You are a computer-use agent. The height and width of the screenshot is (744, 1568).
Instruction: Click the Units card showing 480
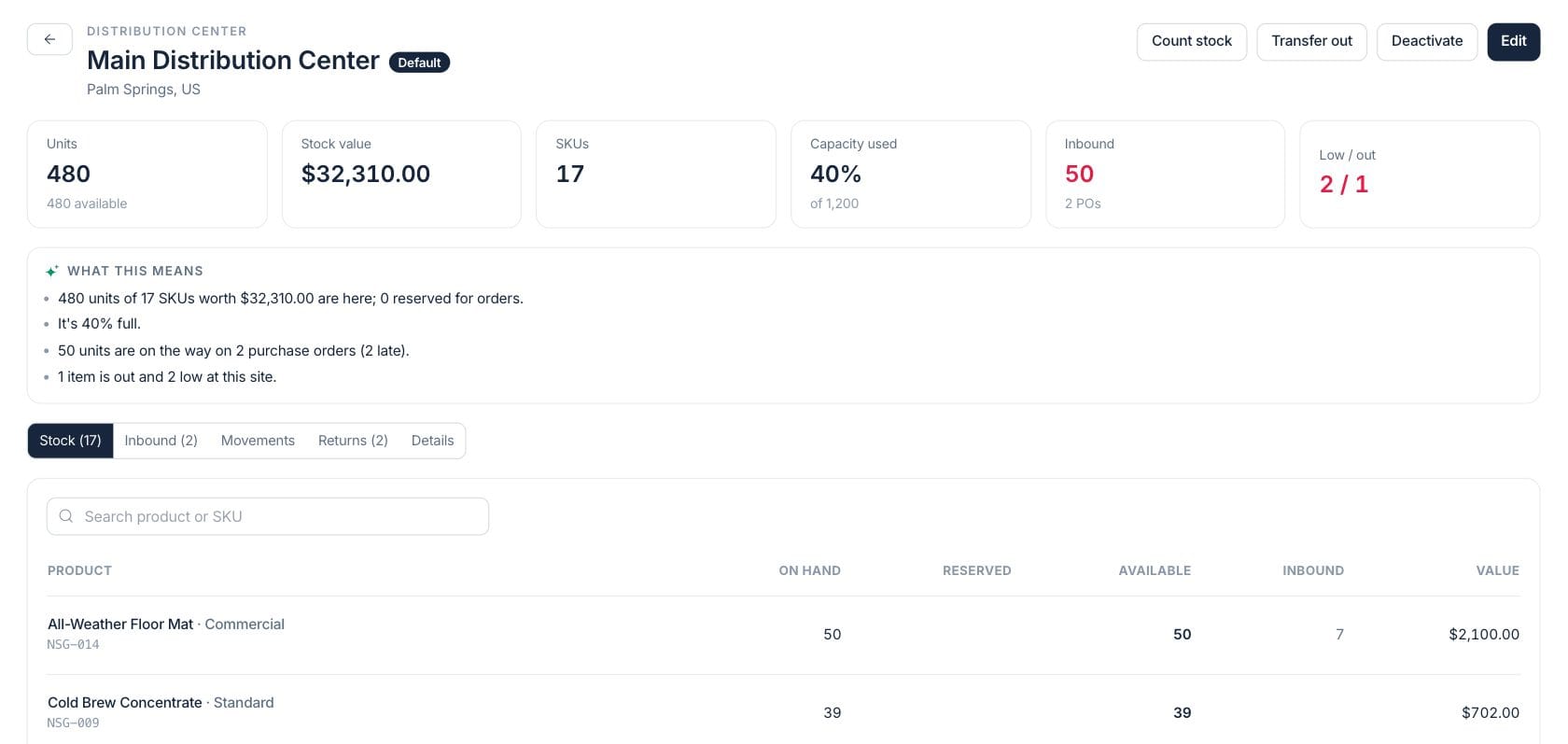(x=147, y=174)
